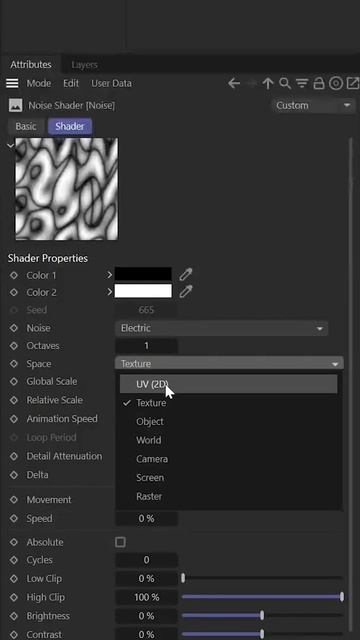Collapse the Space dropdown showing Texture
This screenshot has width=360, height=640.
(229, 363)
